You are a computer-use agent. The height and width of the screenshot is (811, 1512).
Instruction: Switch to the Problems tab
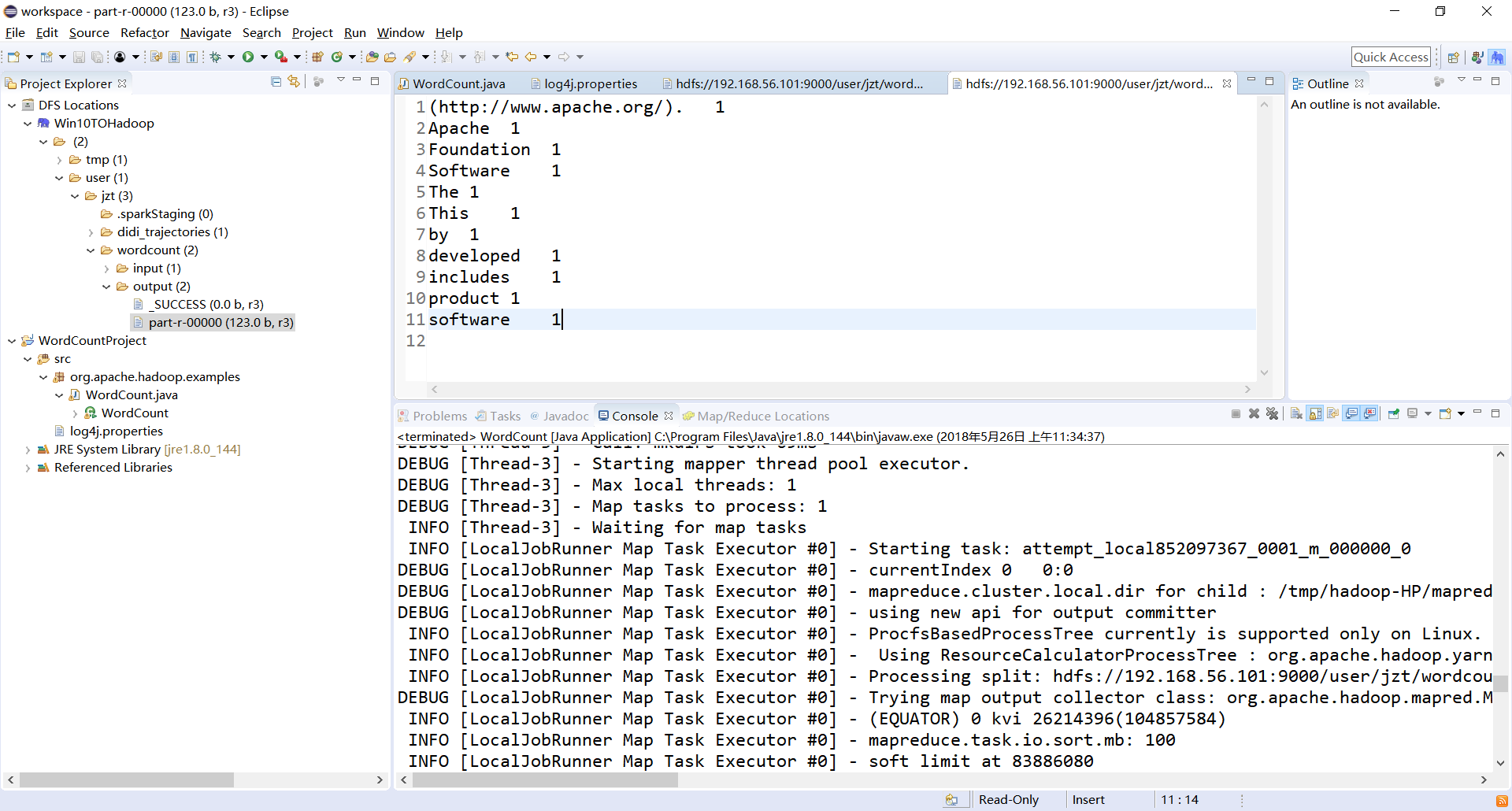tap(432, 416)
